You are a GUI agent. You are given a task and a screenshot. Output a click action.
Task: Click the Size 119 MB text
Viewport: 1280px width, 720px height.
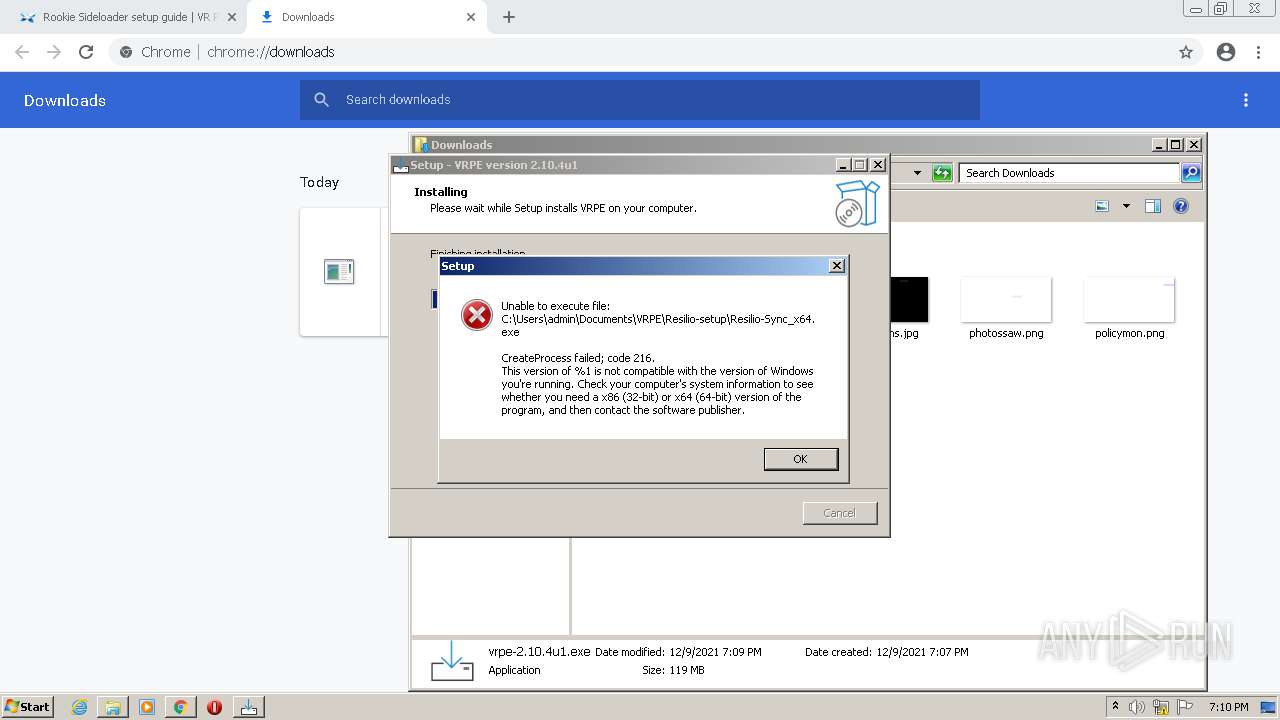(x=673, y=670)
